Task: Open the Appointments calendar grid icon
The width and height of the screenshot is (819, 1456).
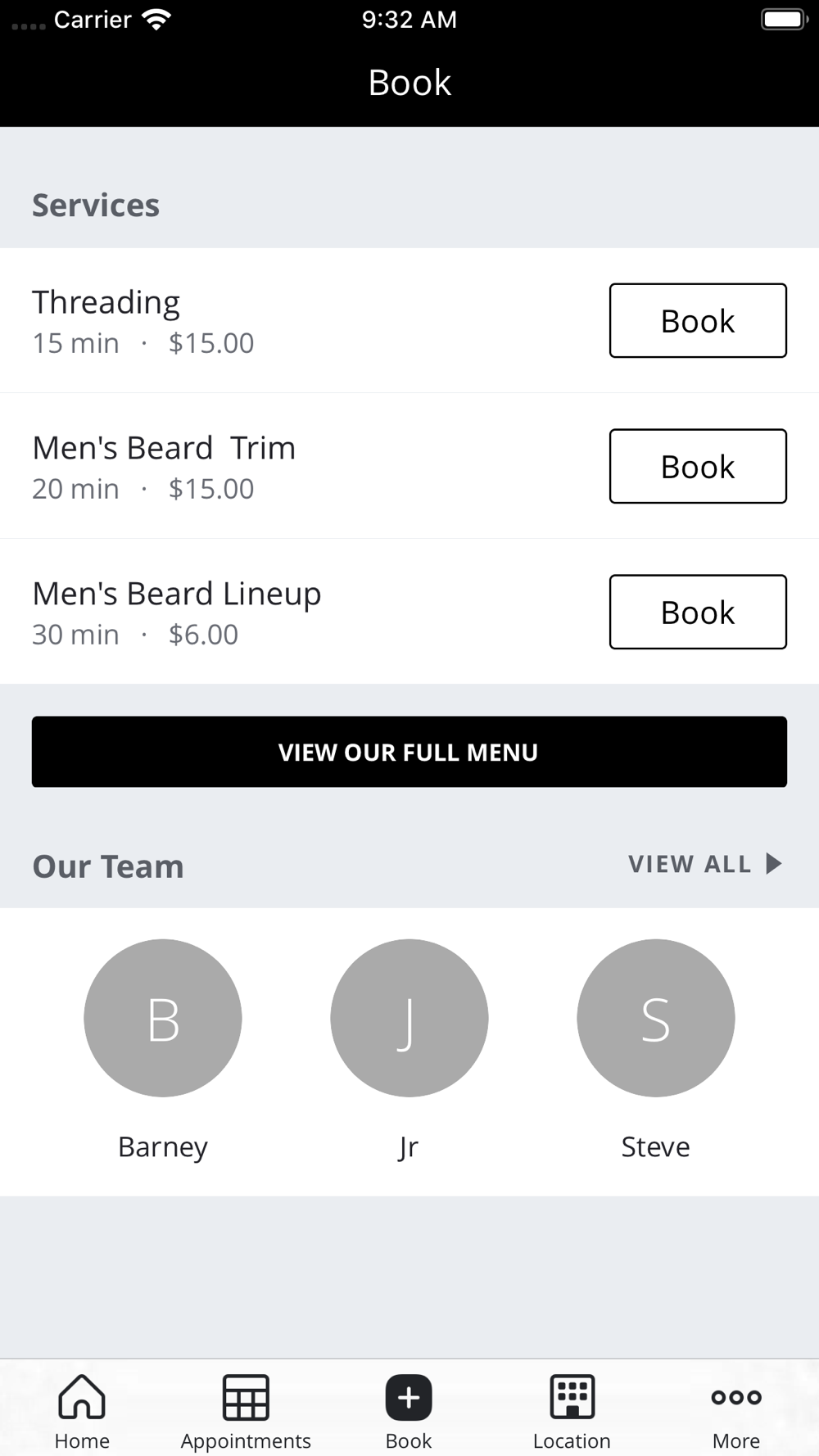Action: pos(246,1396)
